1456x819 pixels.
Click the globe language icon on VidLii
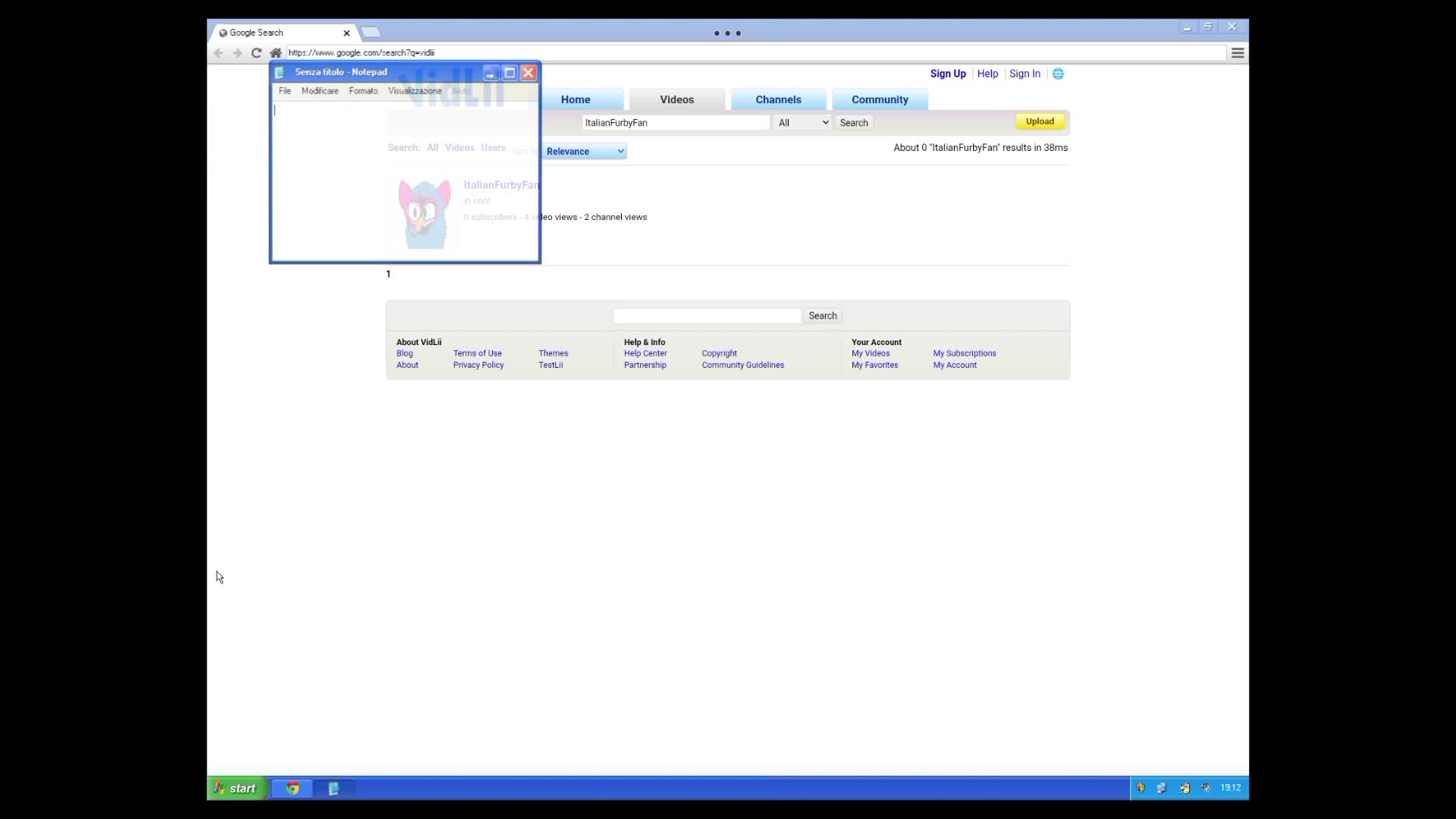[1058, 74]
